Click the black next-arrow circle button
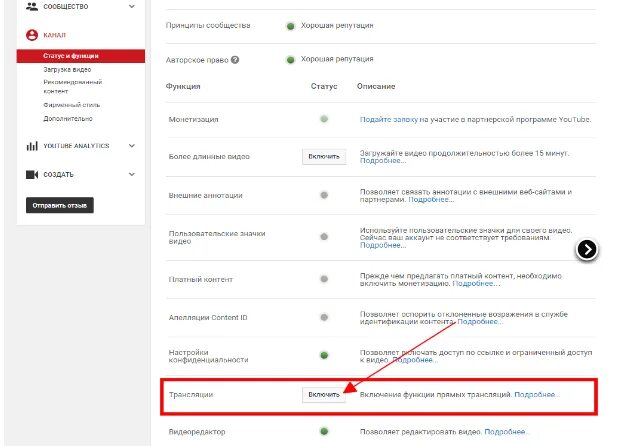This screenshot has height=446, width=618. (x=587, y=249)
